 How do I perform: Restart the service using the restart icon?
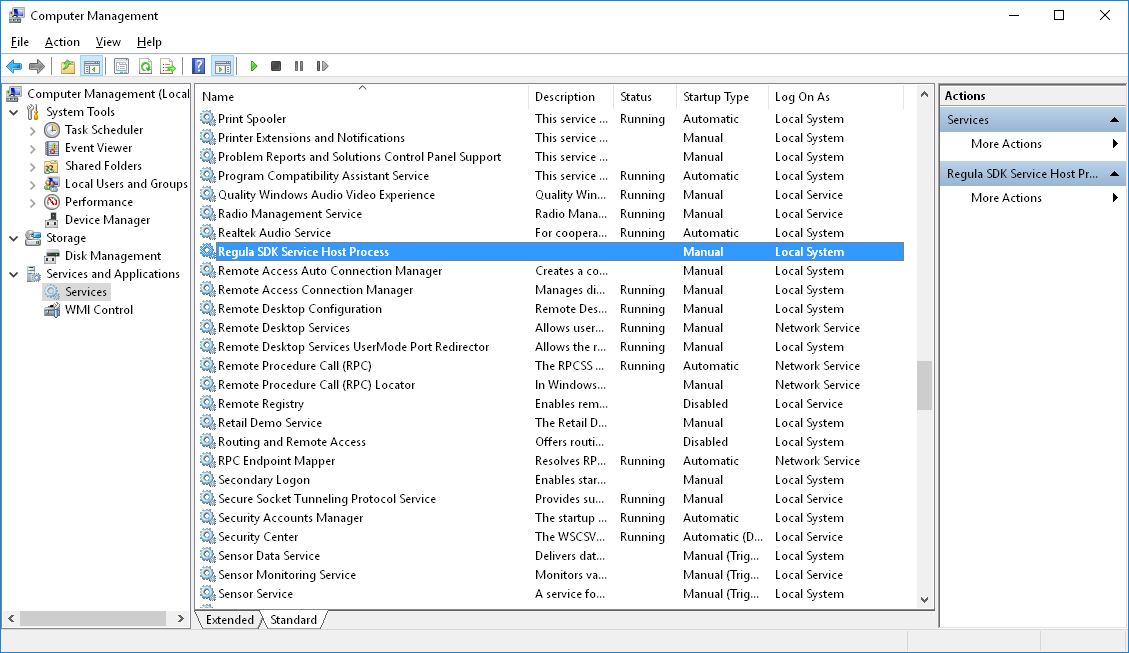[x=322, y=66]
